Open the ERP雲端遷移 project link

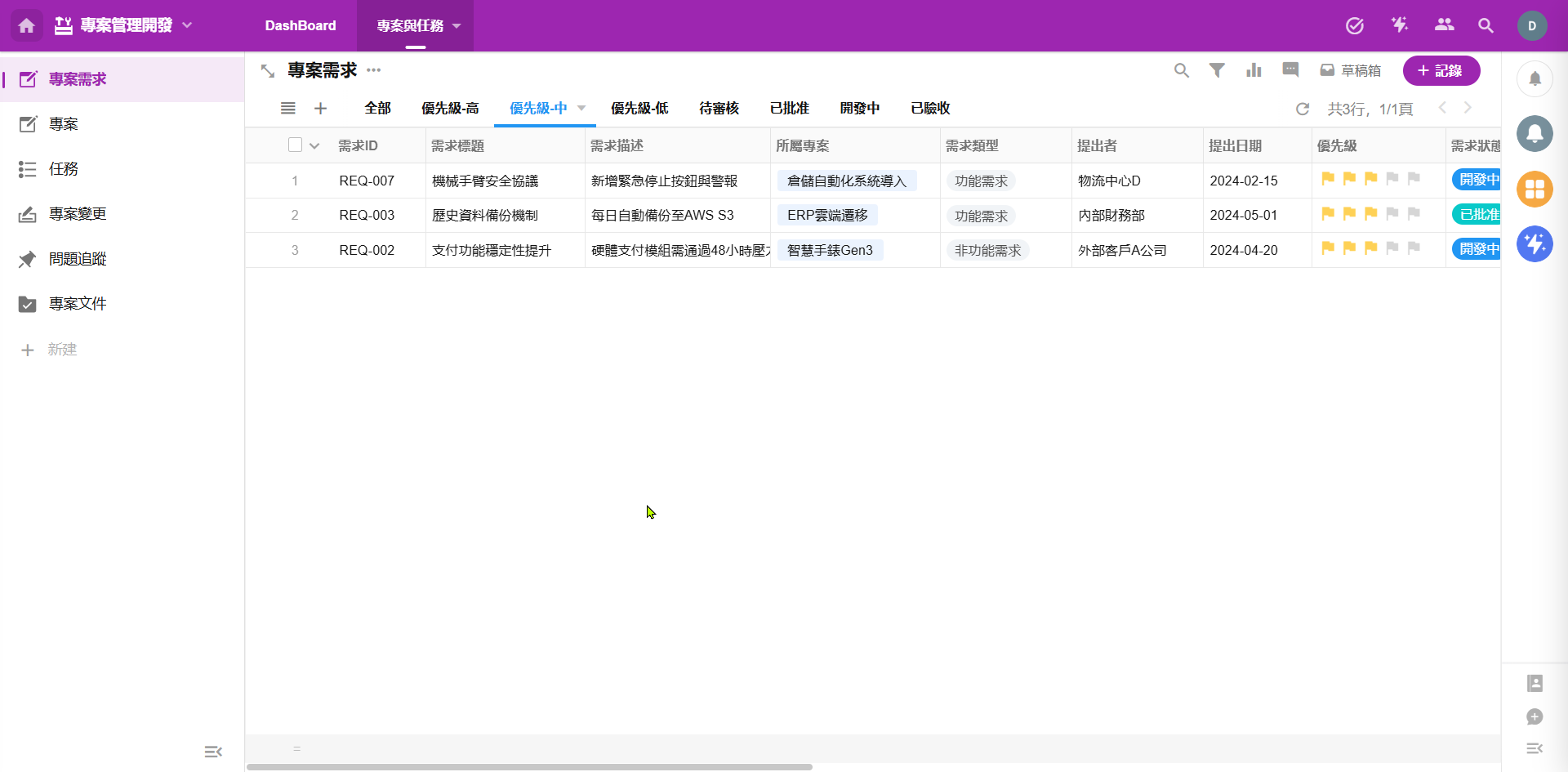pos(827,215)
